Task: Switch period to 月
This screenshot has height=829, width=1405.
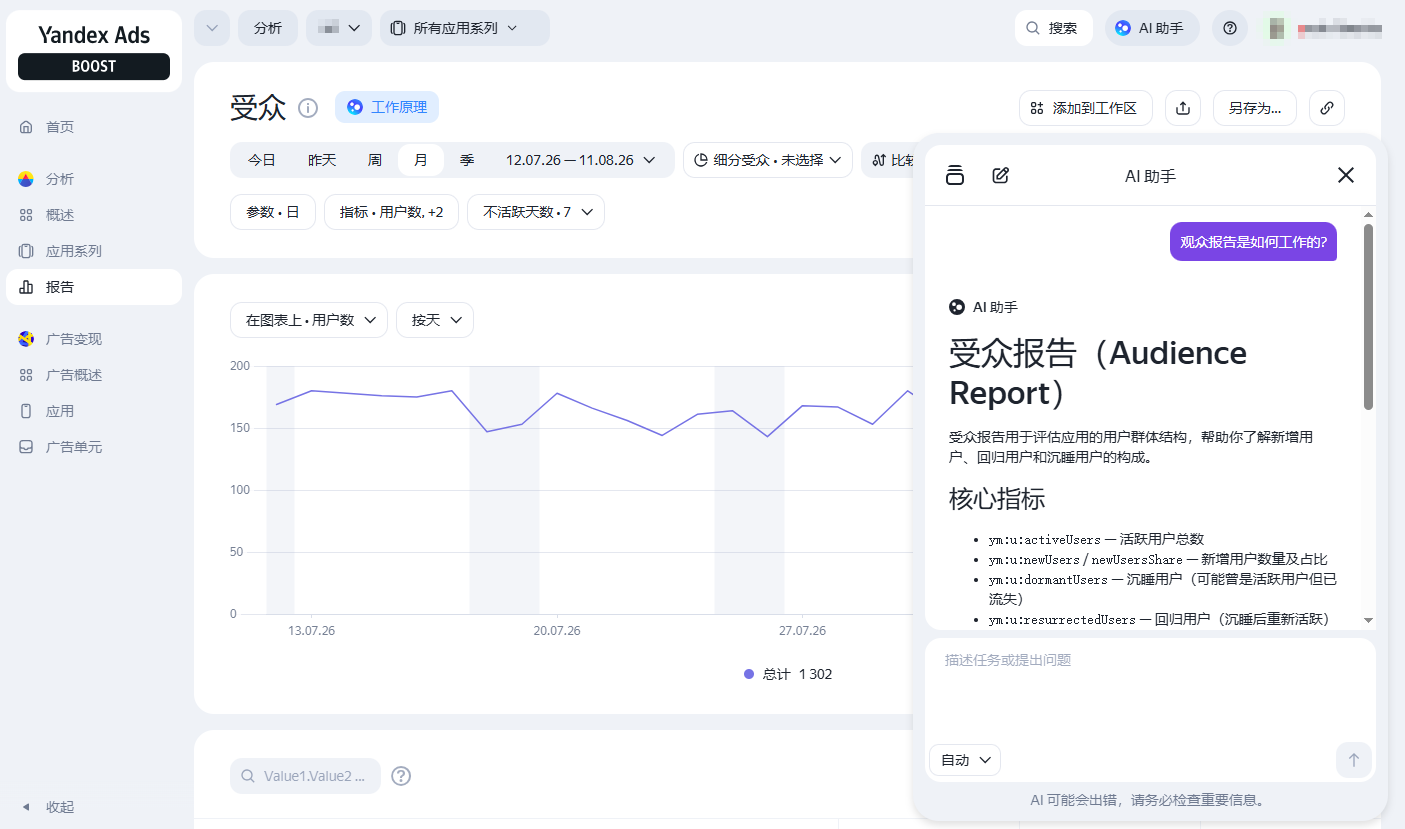Action: [421, 160]
